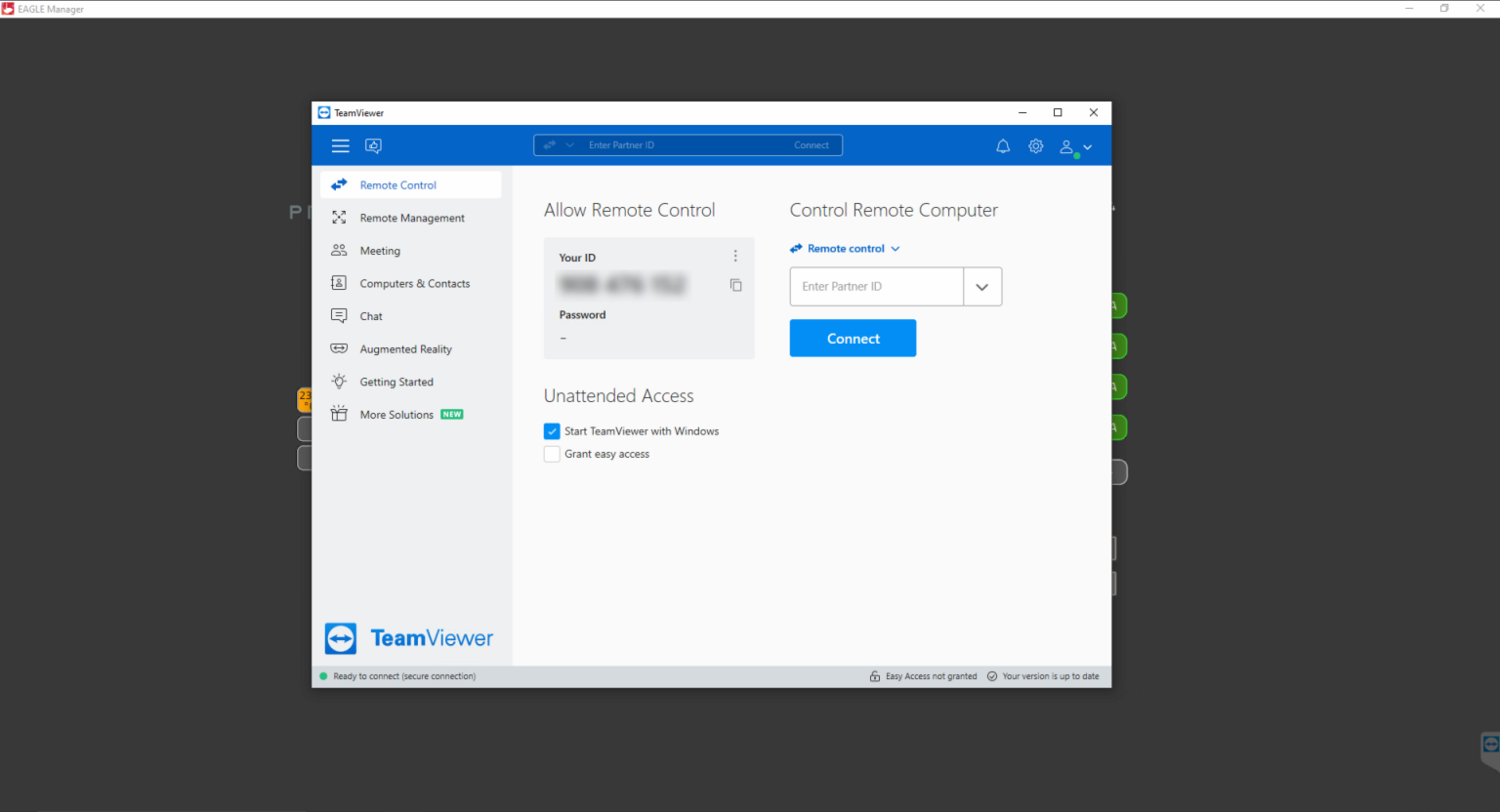Click Connect in the top search bar
Screen dimensions: 1500x812
[811, 145]
